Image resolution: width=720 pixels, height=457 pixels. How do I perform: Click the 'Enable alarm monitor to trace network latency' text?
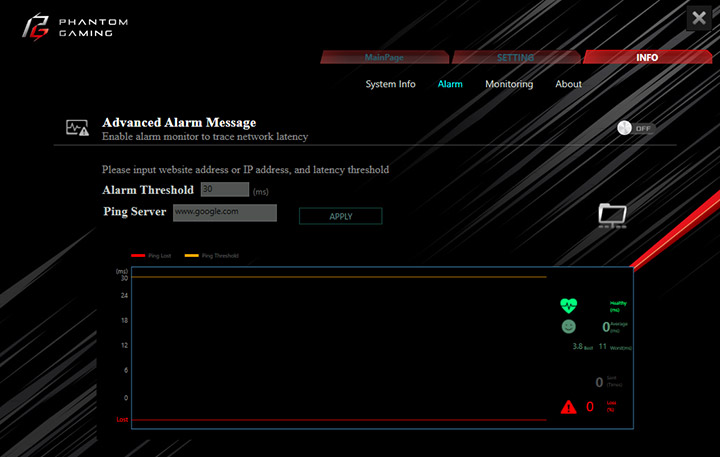pyautogui.click(x=205, y=136)
